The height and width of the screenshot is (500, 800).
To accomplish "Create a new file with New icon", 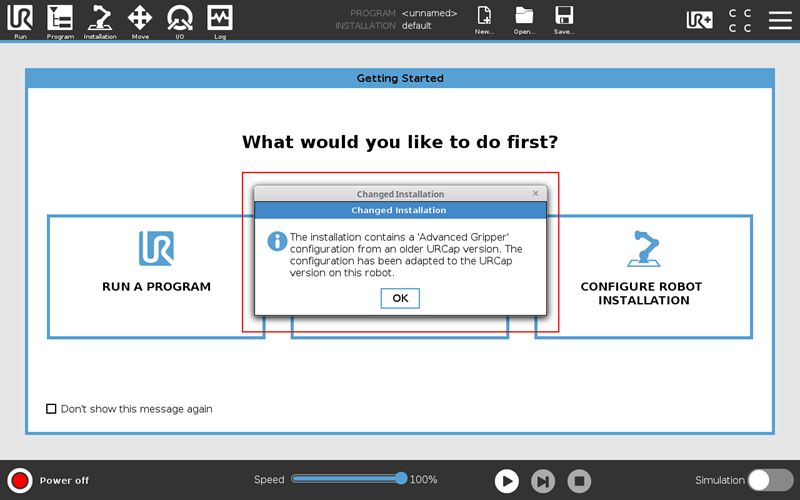I will [x=484, y=19].
